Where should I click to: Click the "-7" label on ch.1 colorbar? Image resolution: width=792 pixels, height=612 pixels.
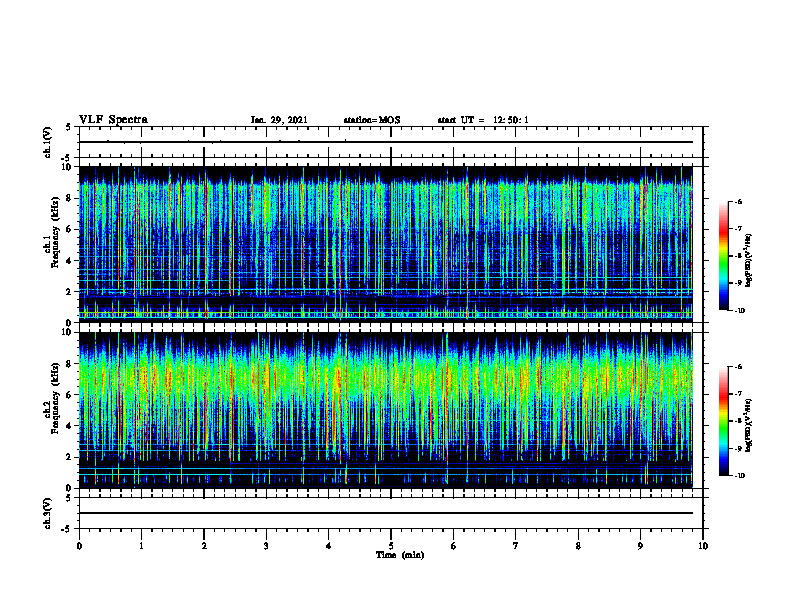point(738,229)
